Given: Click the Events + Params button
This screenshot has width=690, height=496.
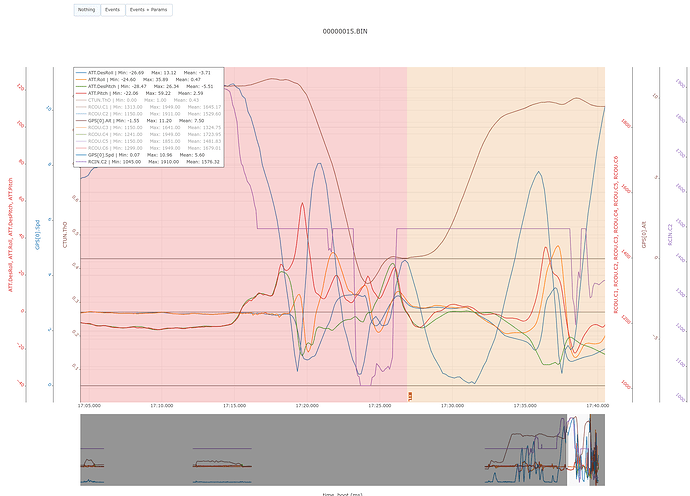Looking at the screenshot, I should [x=149, y=10].
